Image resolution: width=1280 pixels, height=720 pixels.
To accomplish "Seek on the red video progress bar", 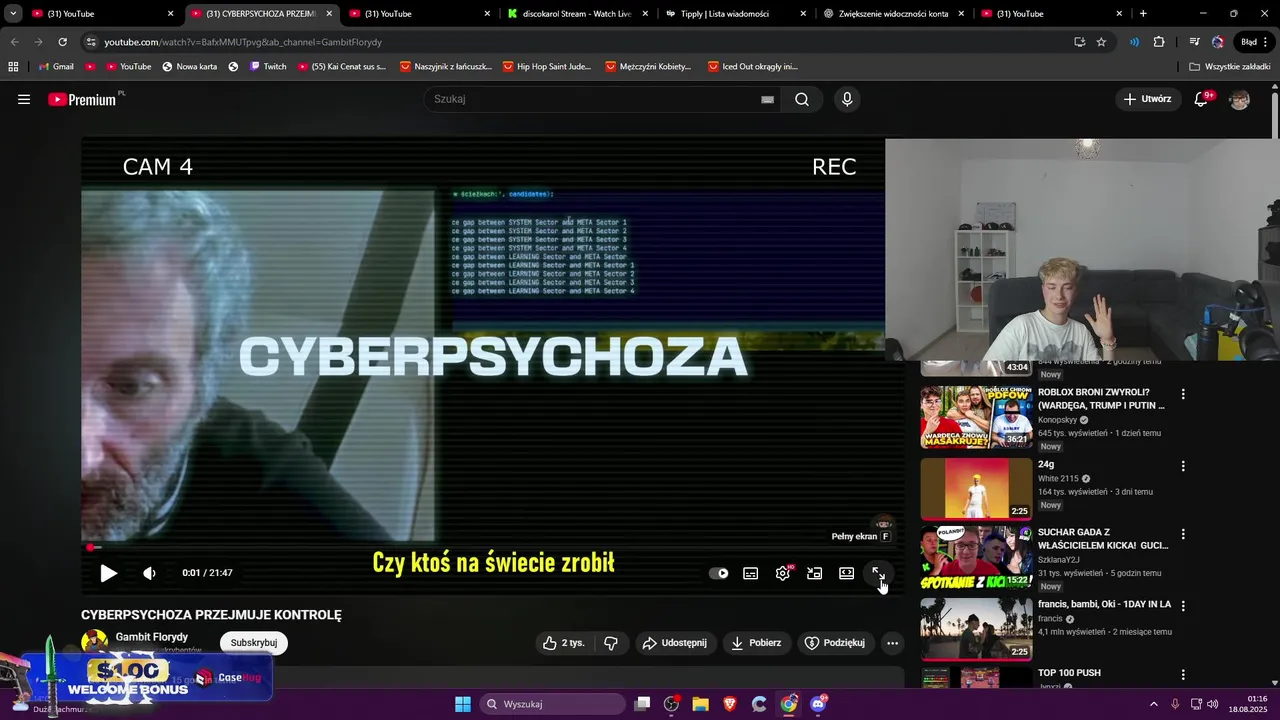I will pos(492,548).
